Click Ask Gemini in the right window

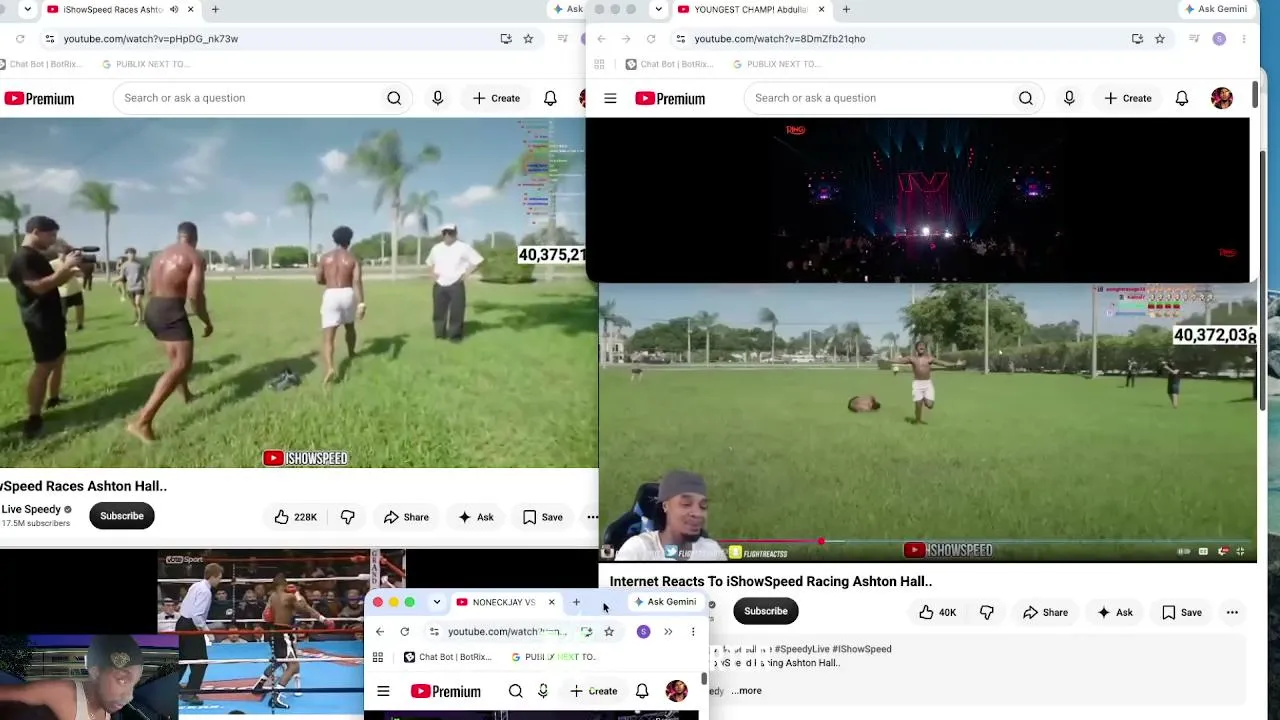(1215, 10)
